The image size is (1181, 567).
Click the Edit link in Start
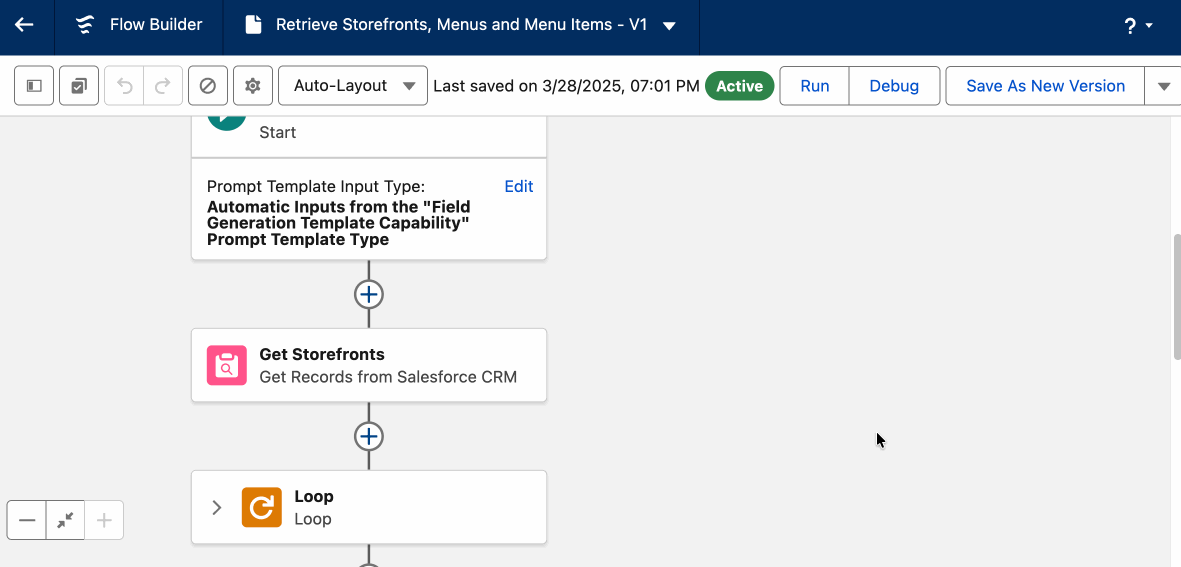518,186
